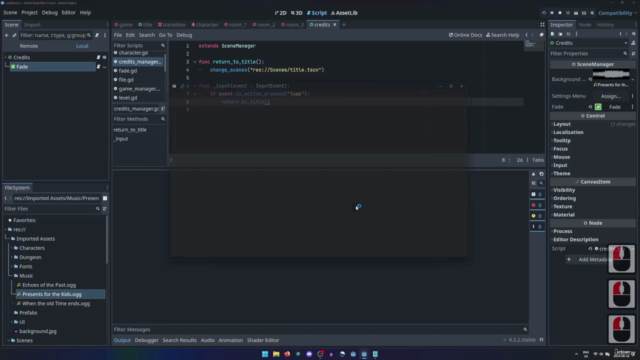
Task: Clear the output log
Action: point(533,174)
